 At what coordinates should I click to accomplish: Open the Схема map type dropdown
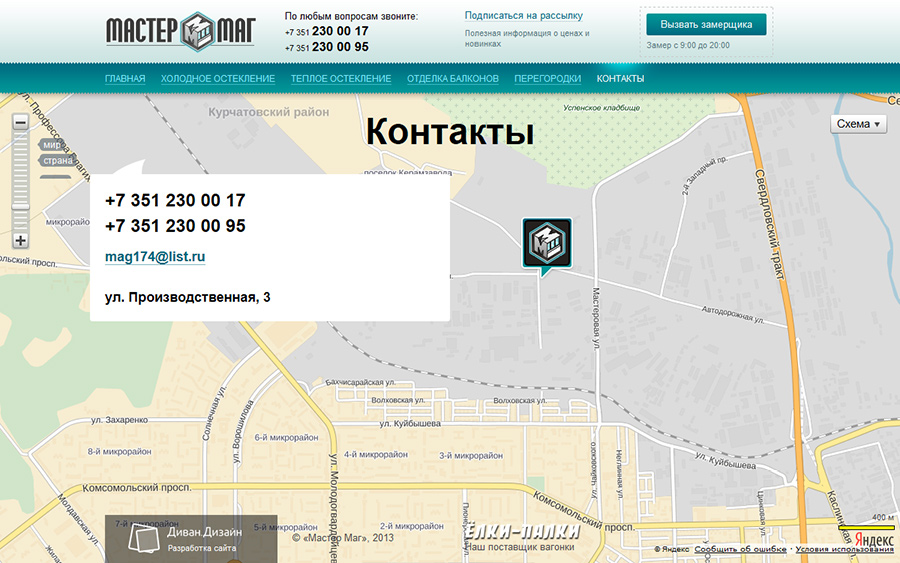[858, 124]
